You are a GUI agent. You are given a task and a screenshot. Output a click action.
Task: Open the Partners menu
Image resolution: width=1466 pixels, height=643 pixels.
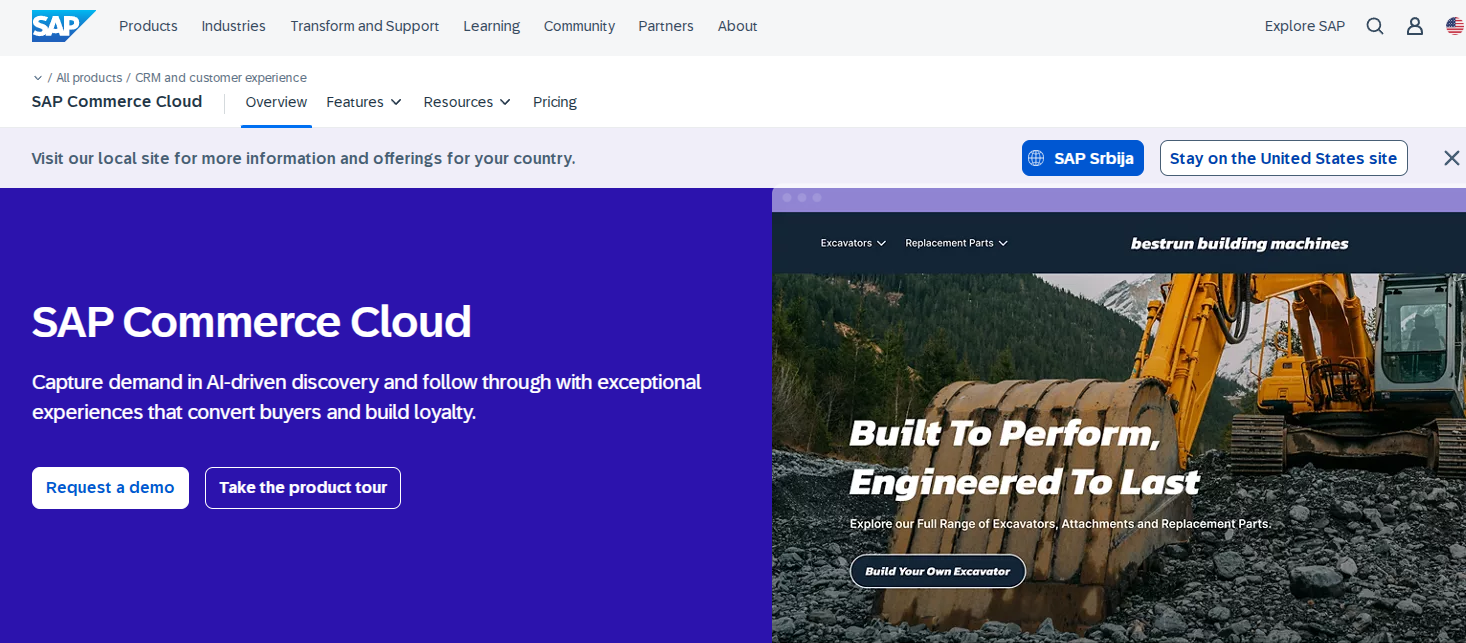tap(666, 26)
